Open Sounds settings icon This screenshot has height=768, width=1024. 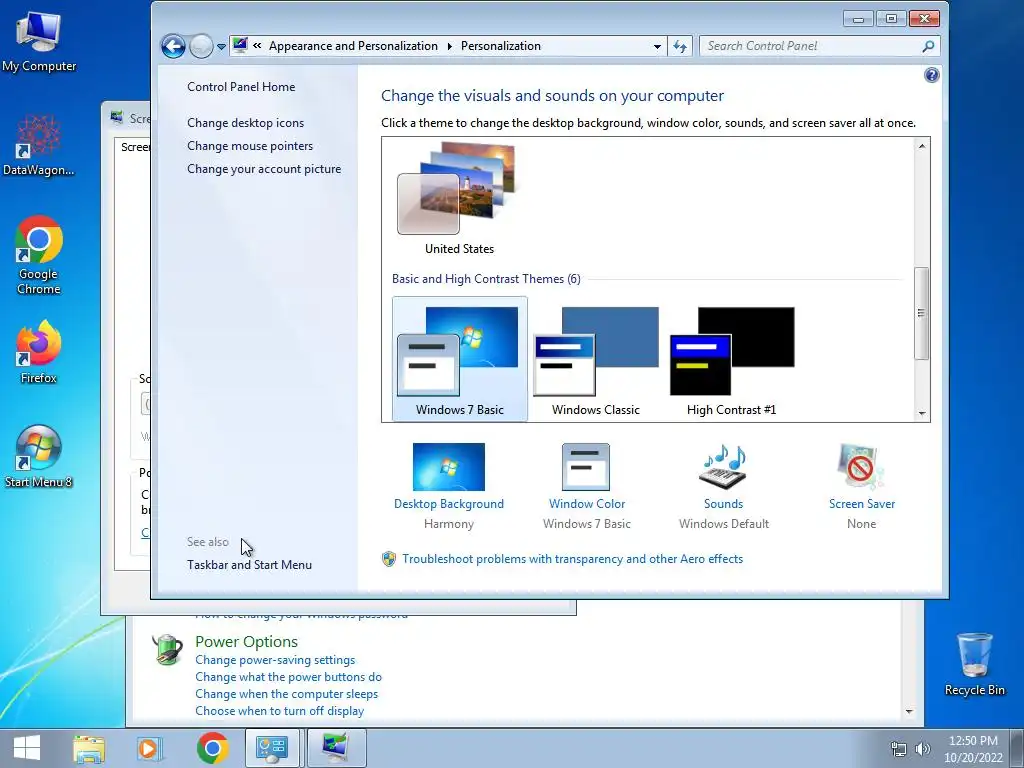click(x=723, y=467)
